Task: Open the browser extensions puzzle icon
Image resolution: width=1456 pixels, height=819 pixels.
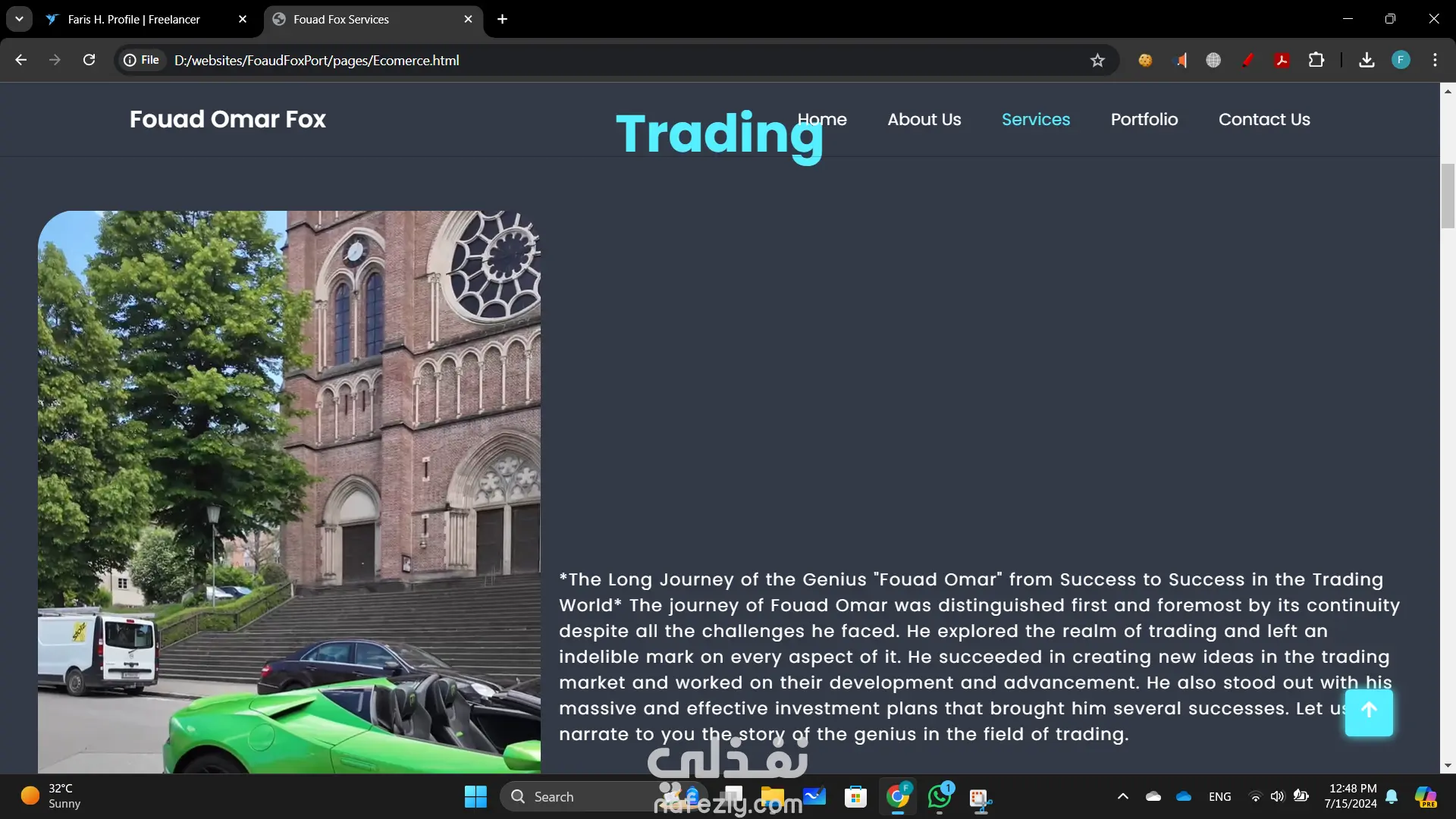Action: 1316,60
